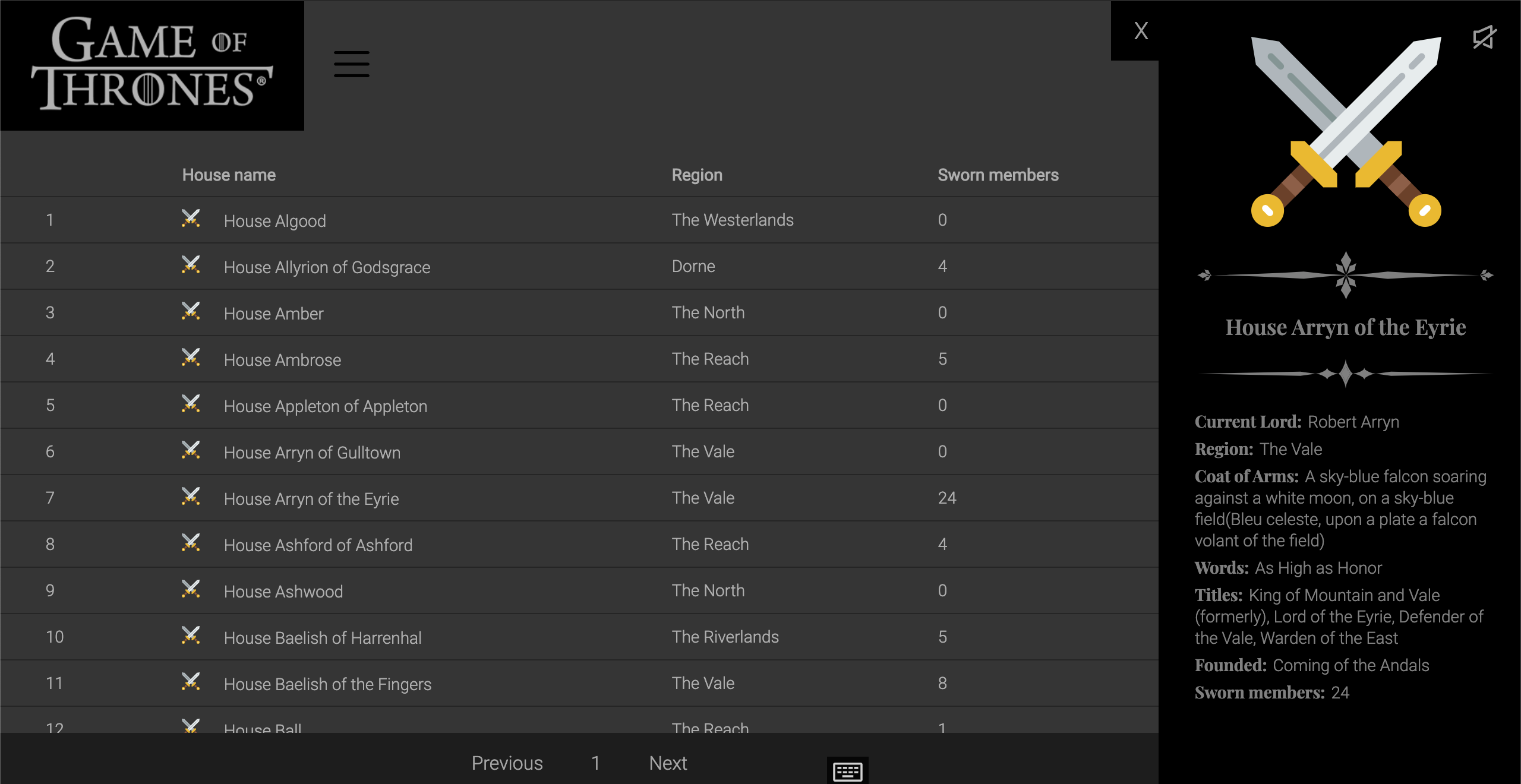Go to the Previous page
This screenshot has height=784, width=1521.
pos(507,763)
